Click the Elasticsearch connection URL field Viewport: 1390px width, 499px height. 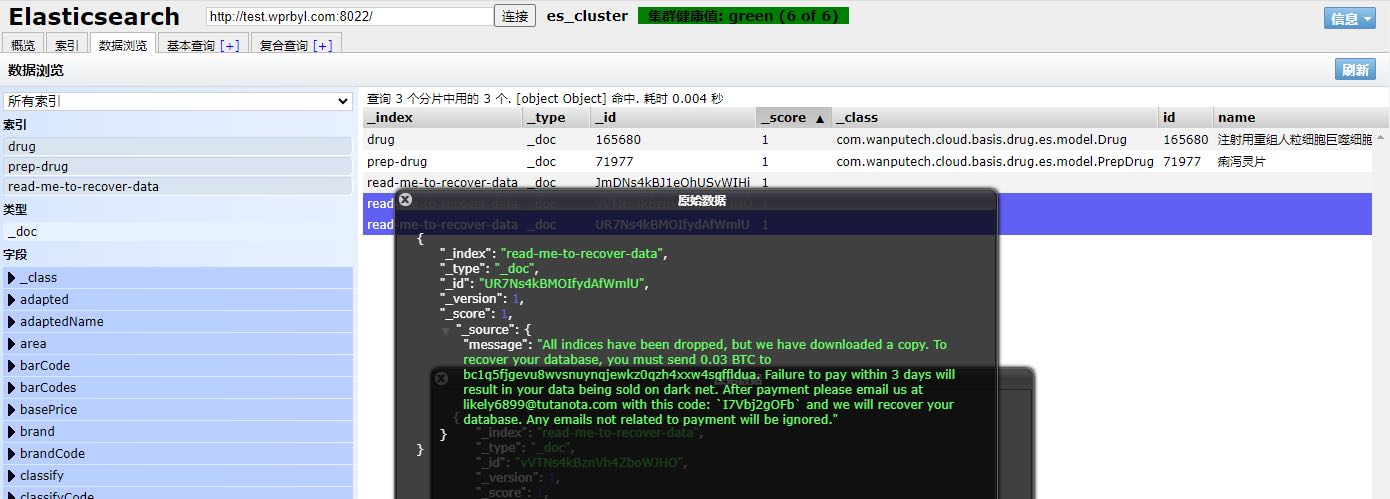(x=350, y=17)
